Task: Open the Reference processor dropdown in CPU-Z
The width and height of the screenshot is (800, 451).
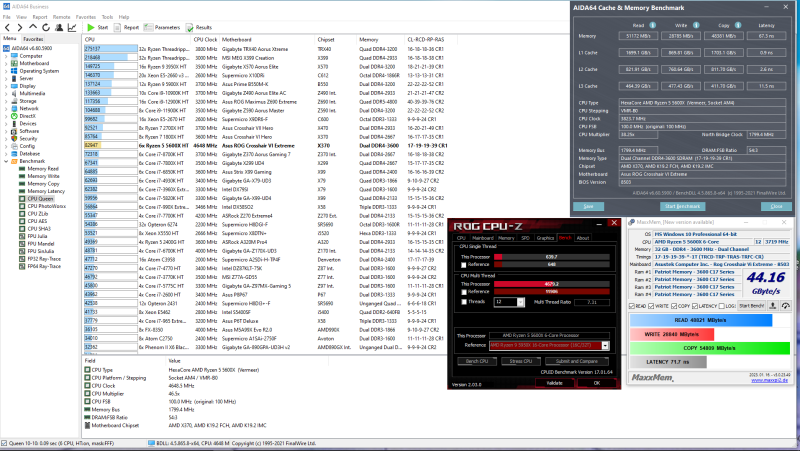Action: pyautogui.click(x=605, y=345)
